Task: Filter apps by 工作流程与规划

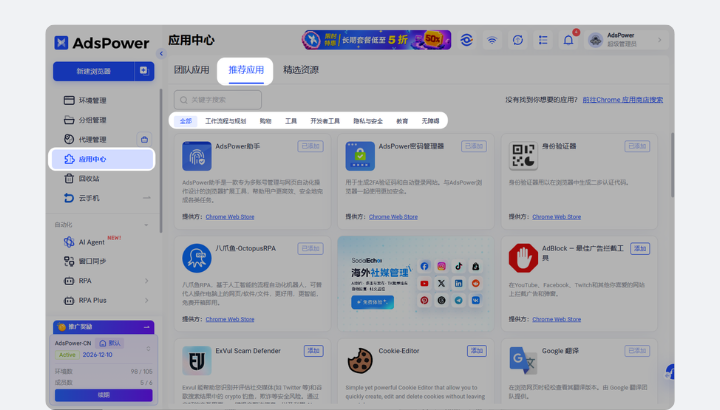Action: pos(225,121)
